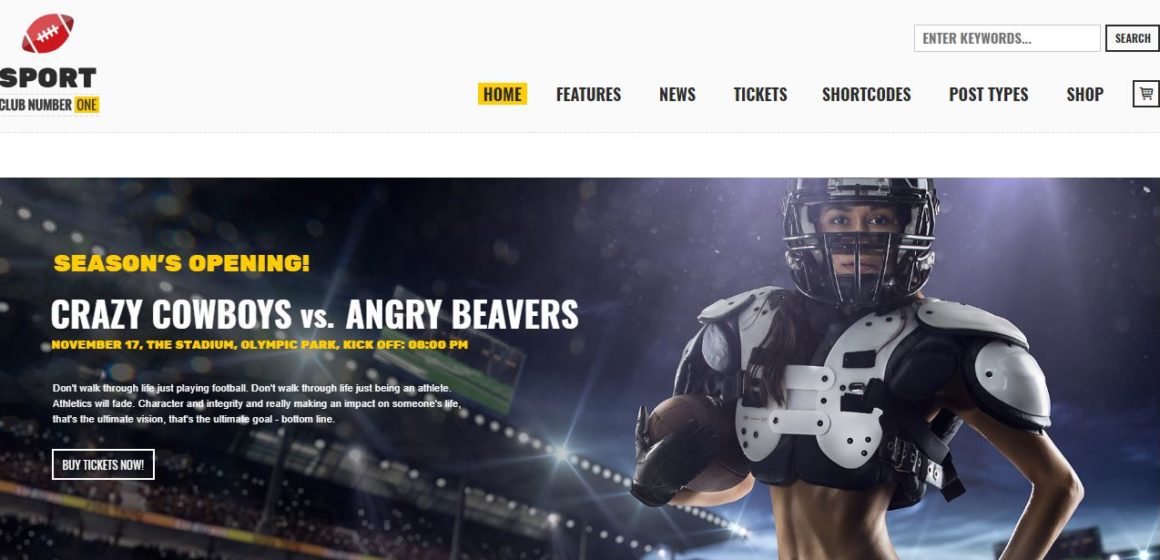Click the Season's Opening heading
This screenshot has height=560, width=1160.
click(x=182, y=263)
